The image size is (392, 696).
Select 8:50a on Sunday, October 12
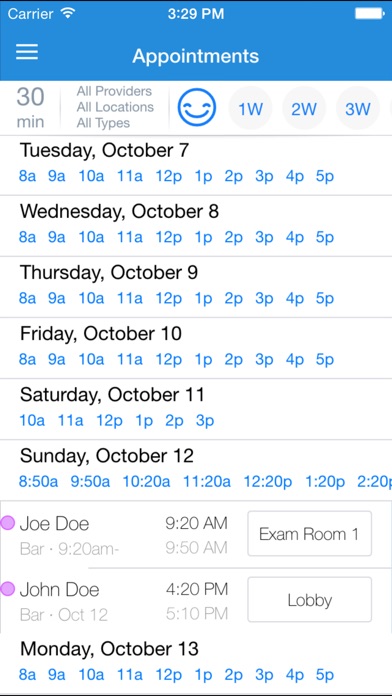pos(38,481)
